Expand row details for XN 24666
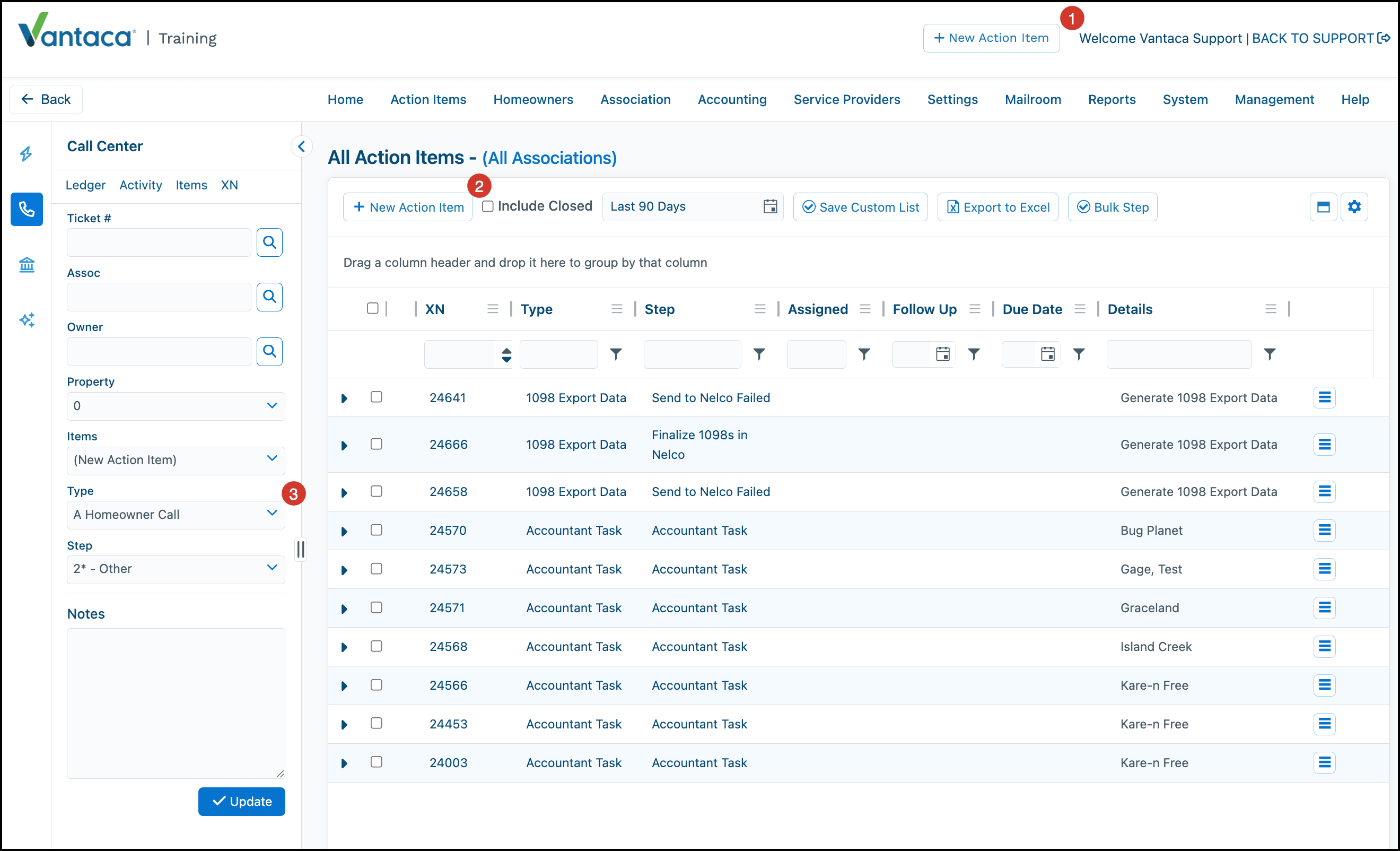 (344, 445)
